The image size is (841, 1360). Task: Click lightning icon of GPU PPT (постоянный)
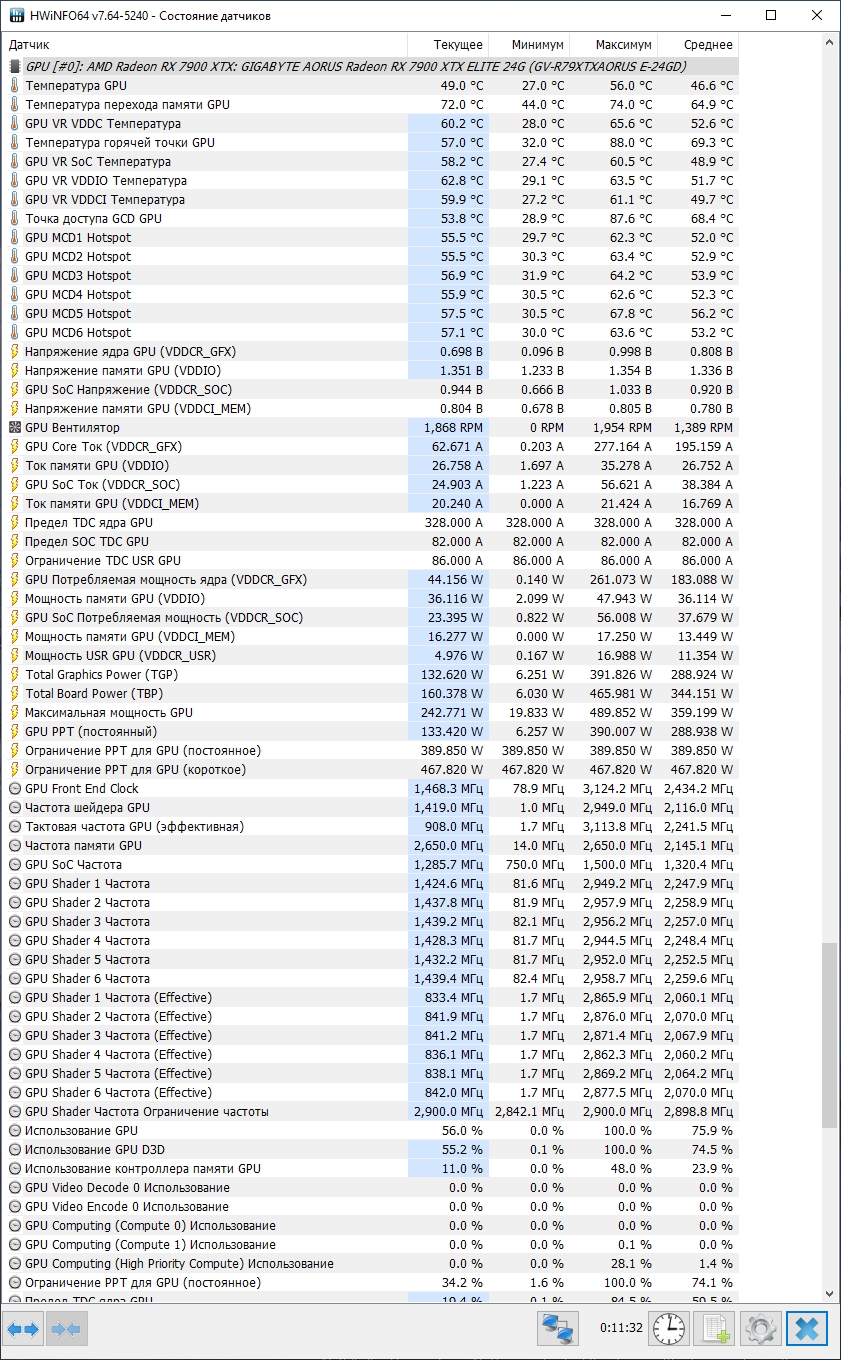(x=15, y=732)
